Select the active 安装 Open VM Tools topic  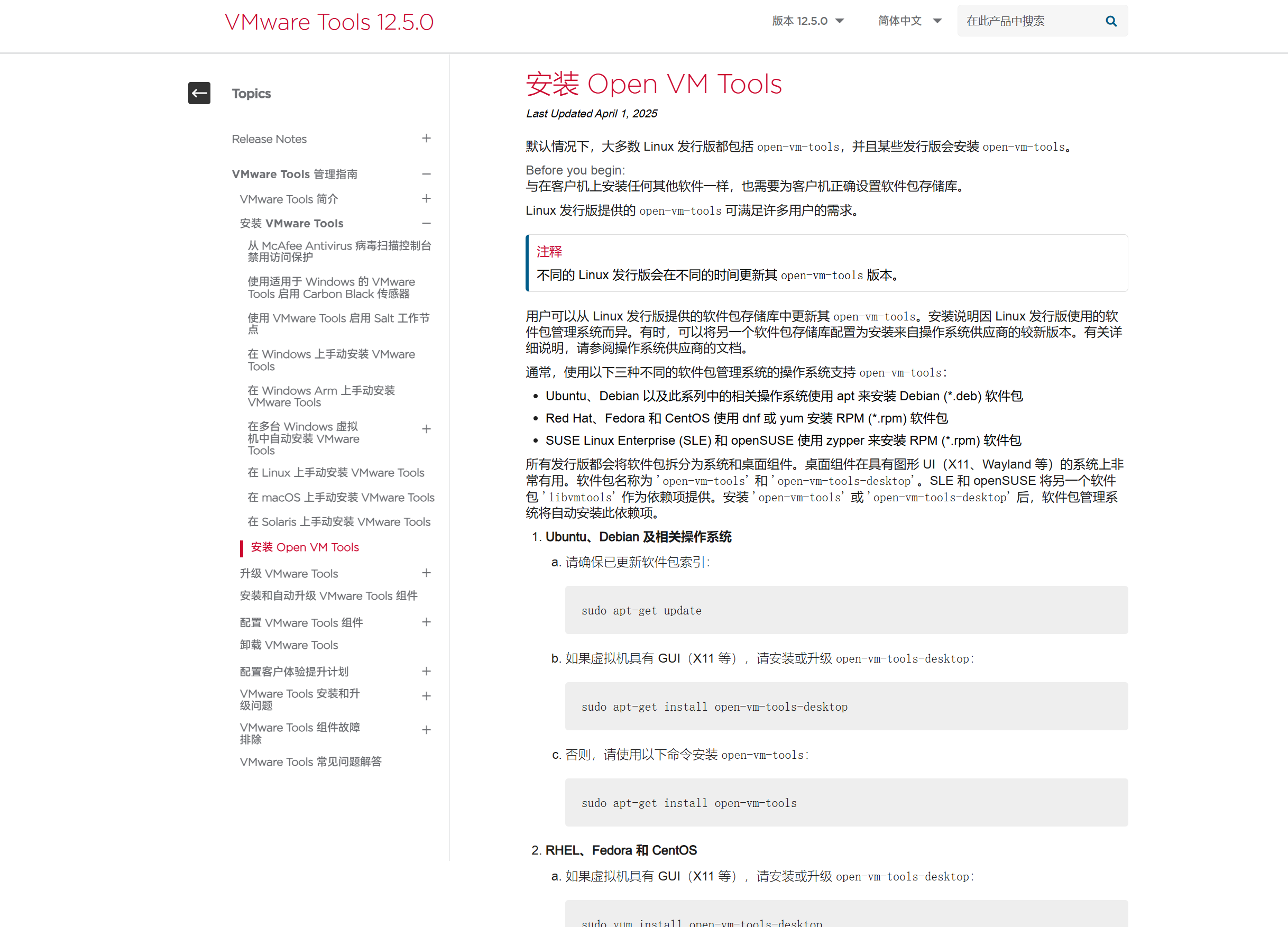pyautogui.click(x=305, y=547)
